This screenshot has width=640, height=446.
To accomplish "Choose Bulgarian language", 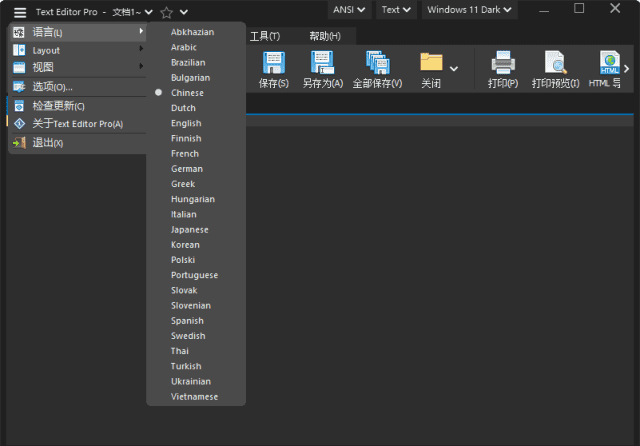I will point(196,78).
